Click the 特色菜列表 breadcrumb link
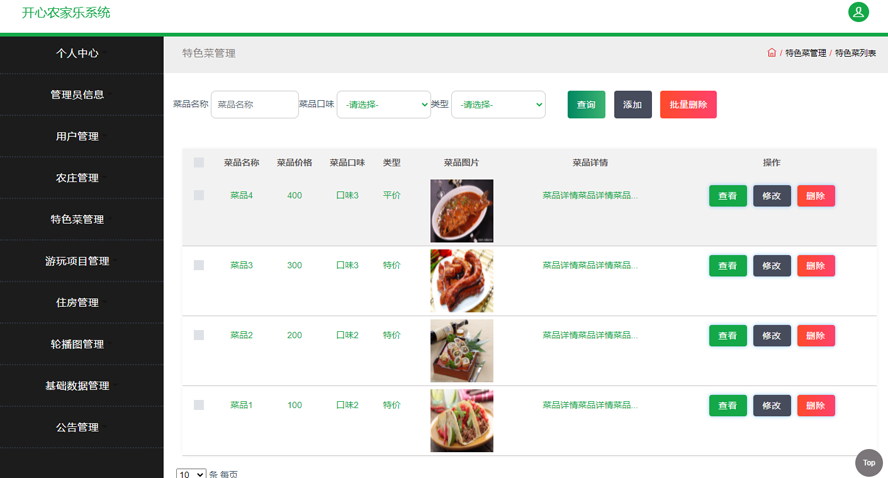This screenshot has height=478, width=888. pos(855,53)
